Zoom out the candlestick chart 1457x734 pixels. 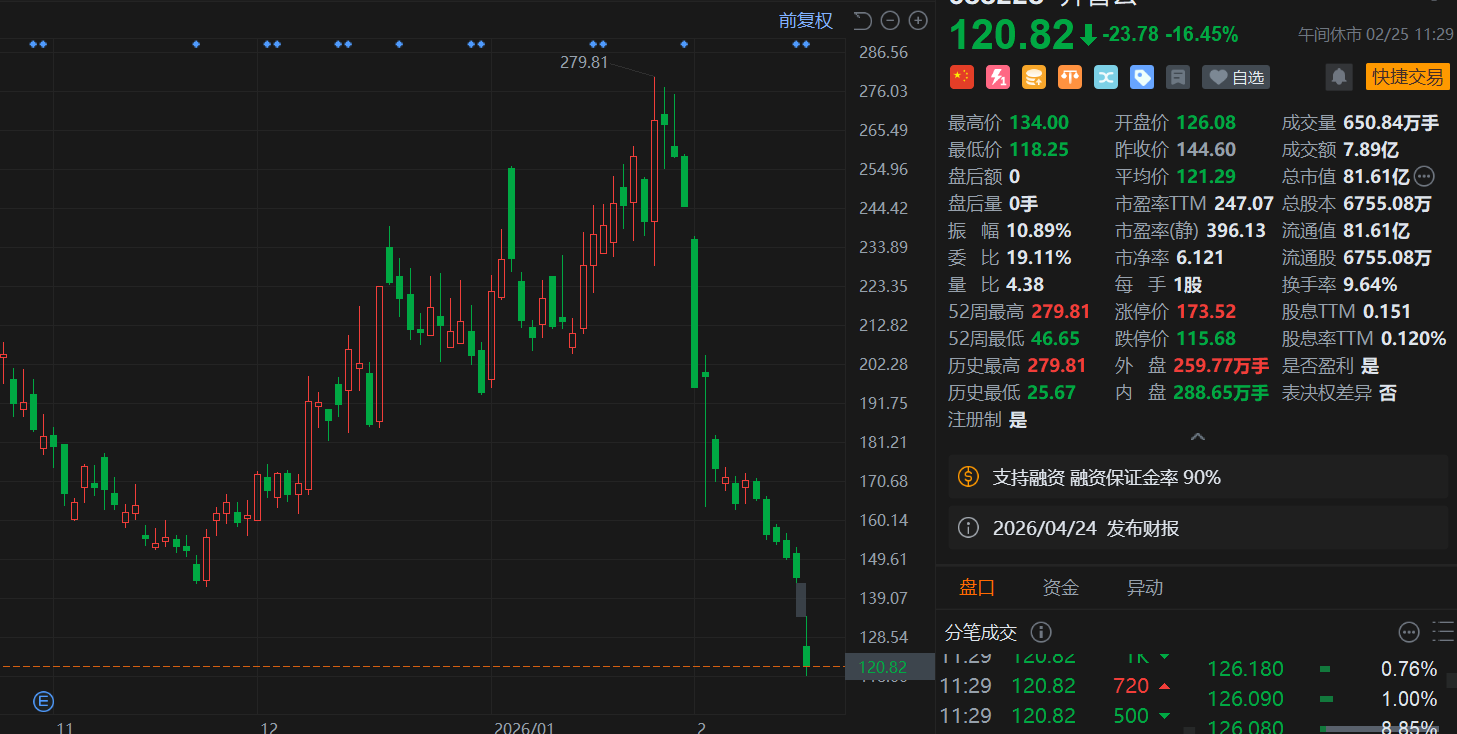(x=891, y=20)
